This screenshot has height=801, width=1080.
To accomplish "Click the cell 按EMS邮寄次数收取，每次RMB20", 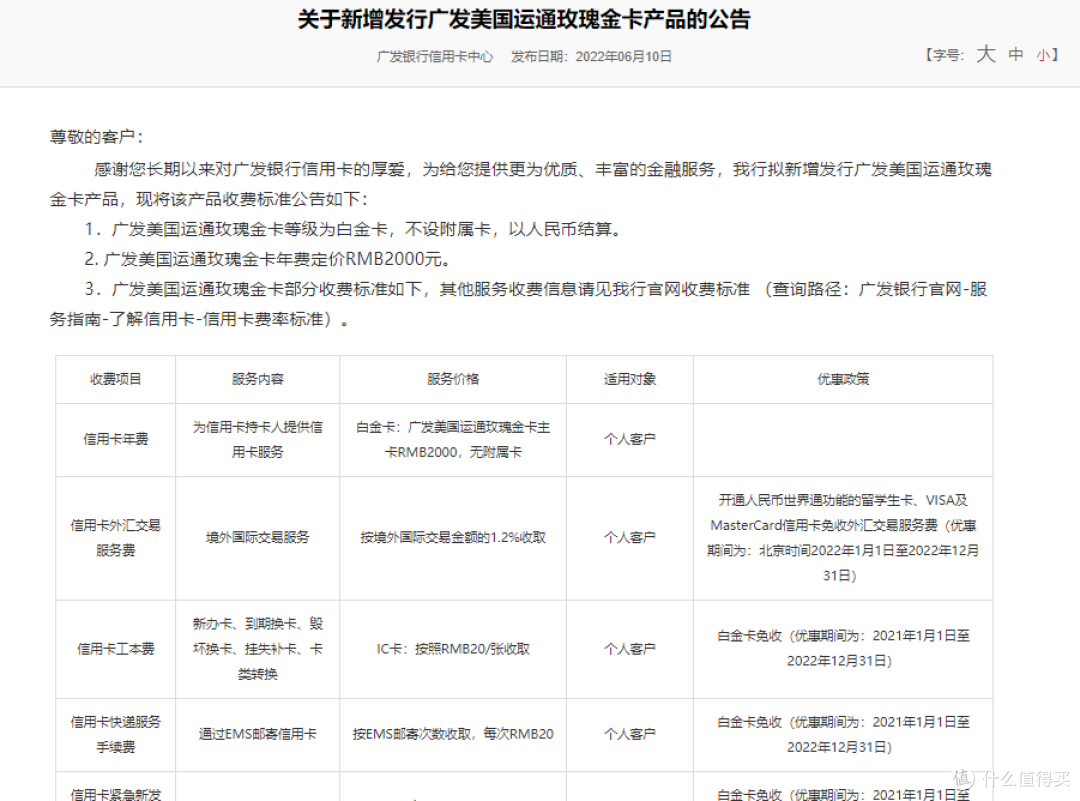I will coord(453,734).
